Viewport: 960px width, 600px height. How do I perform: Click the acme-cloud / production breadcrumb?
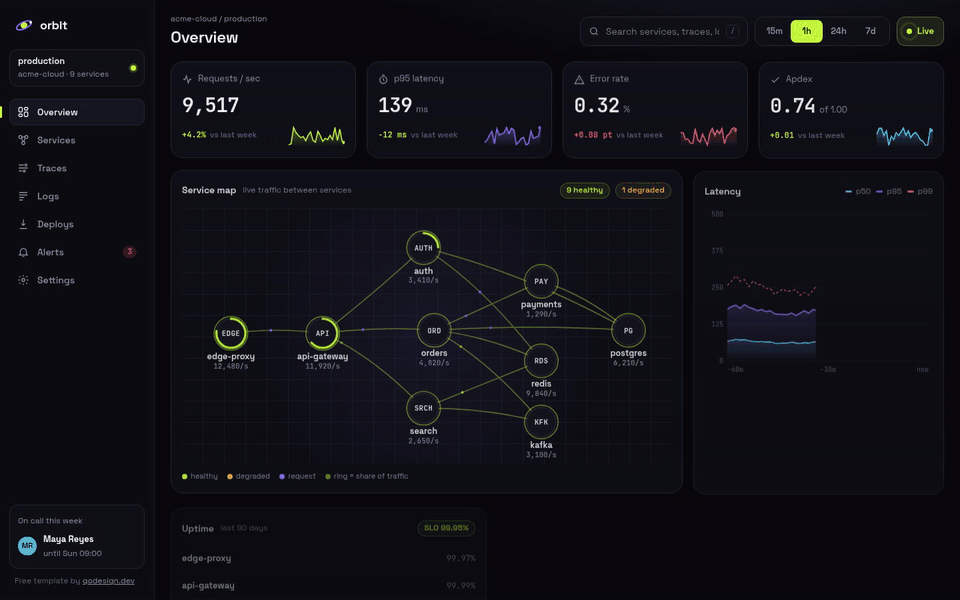tap(219, 19)
